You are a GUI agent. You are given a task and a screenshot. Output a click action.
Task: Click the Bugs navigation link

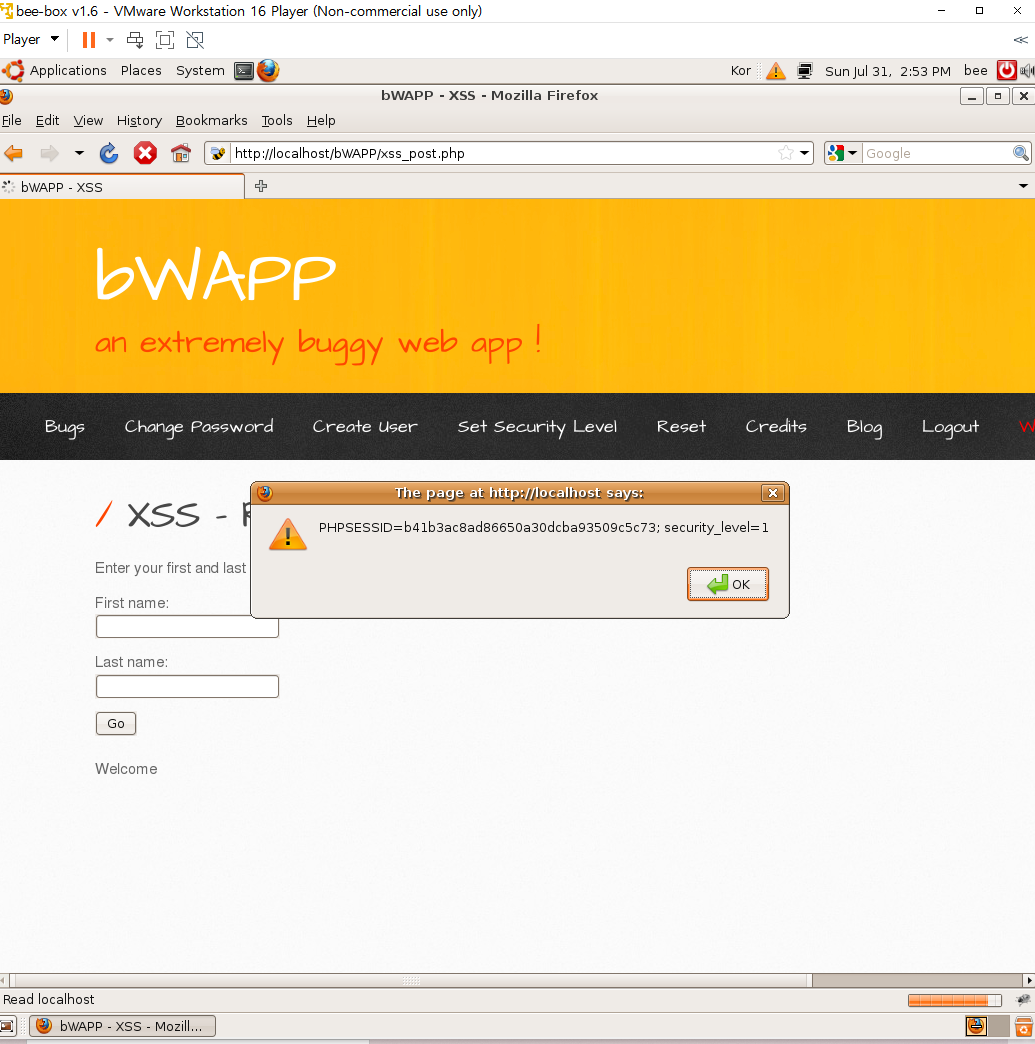point(65,427)
